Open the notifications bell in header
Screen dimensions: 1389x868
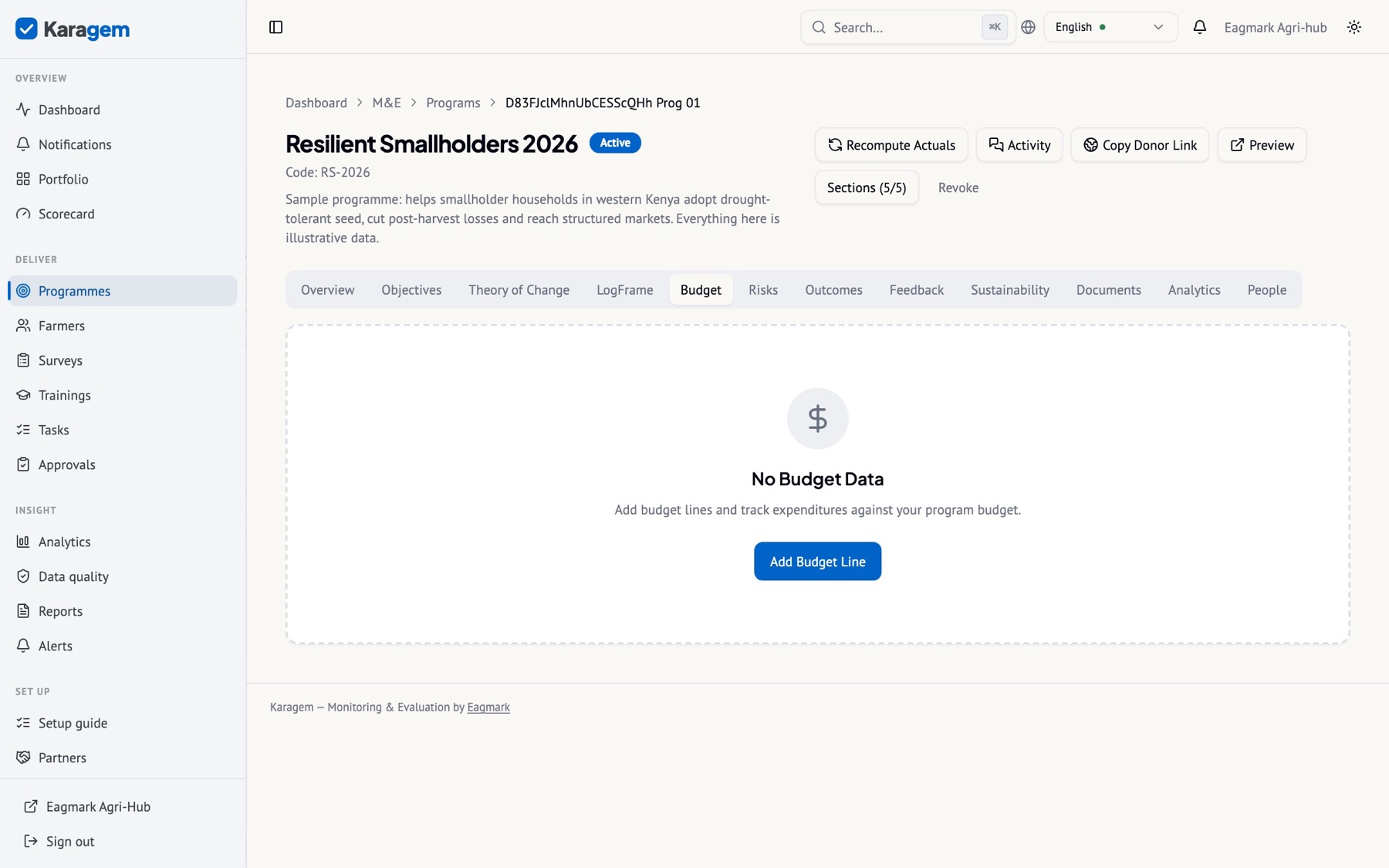point(1199,27)
